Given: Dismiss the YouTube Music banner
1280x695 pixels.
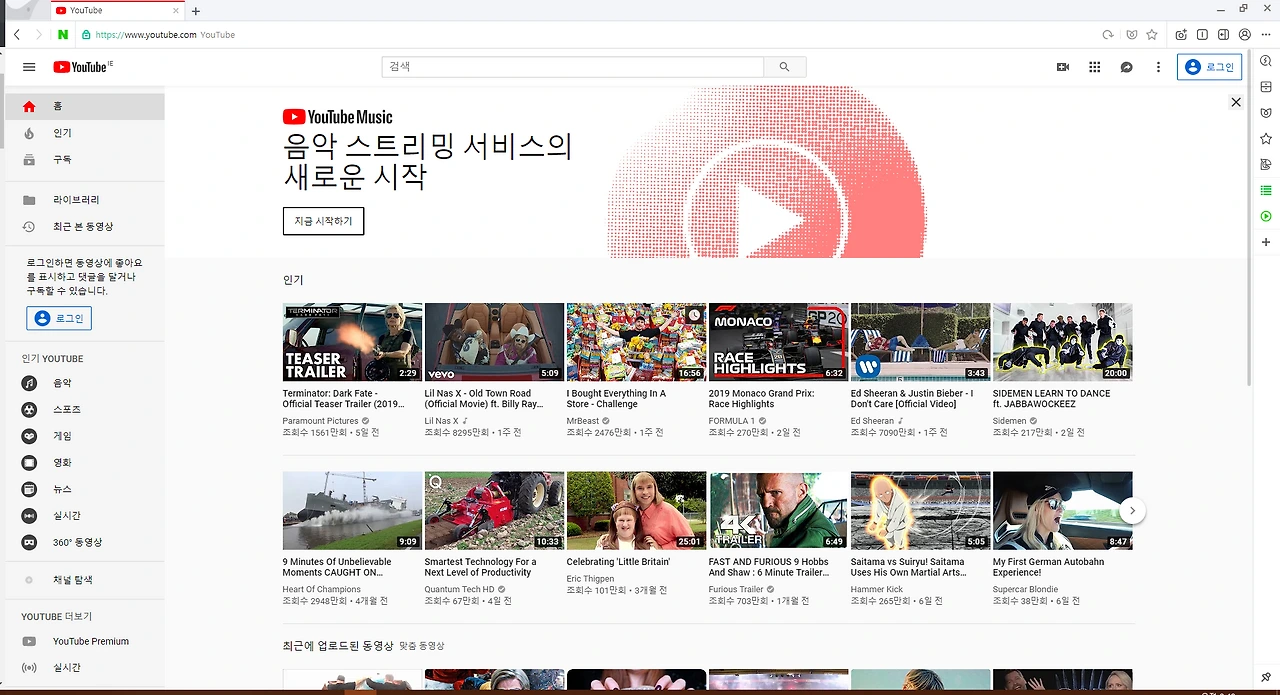Looking at the screenshot, I should [1236, 102].
